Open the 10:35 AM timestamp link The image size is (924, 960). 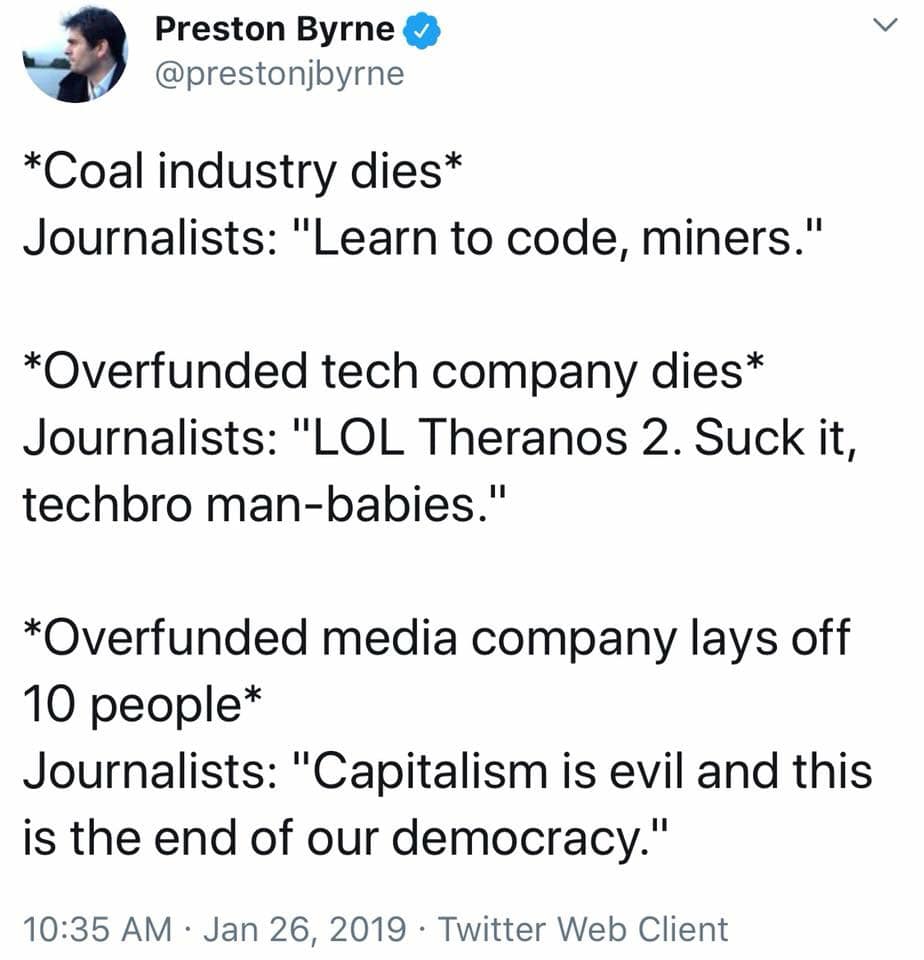[x=98, y=929]
